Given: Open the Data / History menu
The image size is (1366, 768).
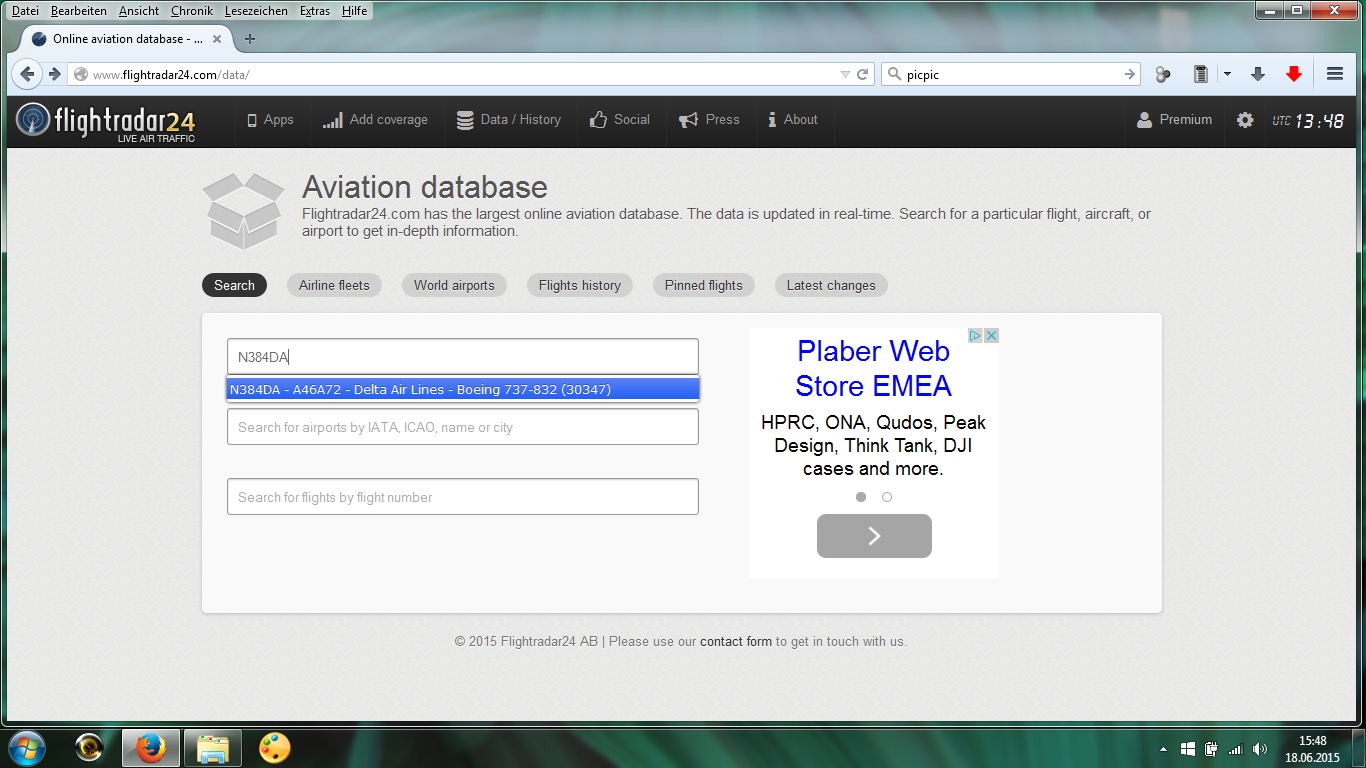Looking at the screenshot, I should point(509,120).
